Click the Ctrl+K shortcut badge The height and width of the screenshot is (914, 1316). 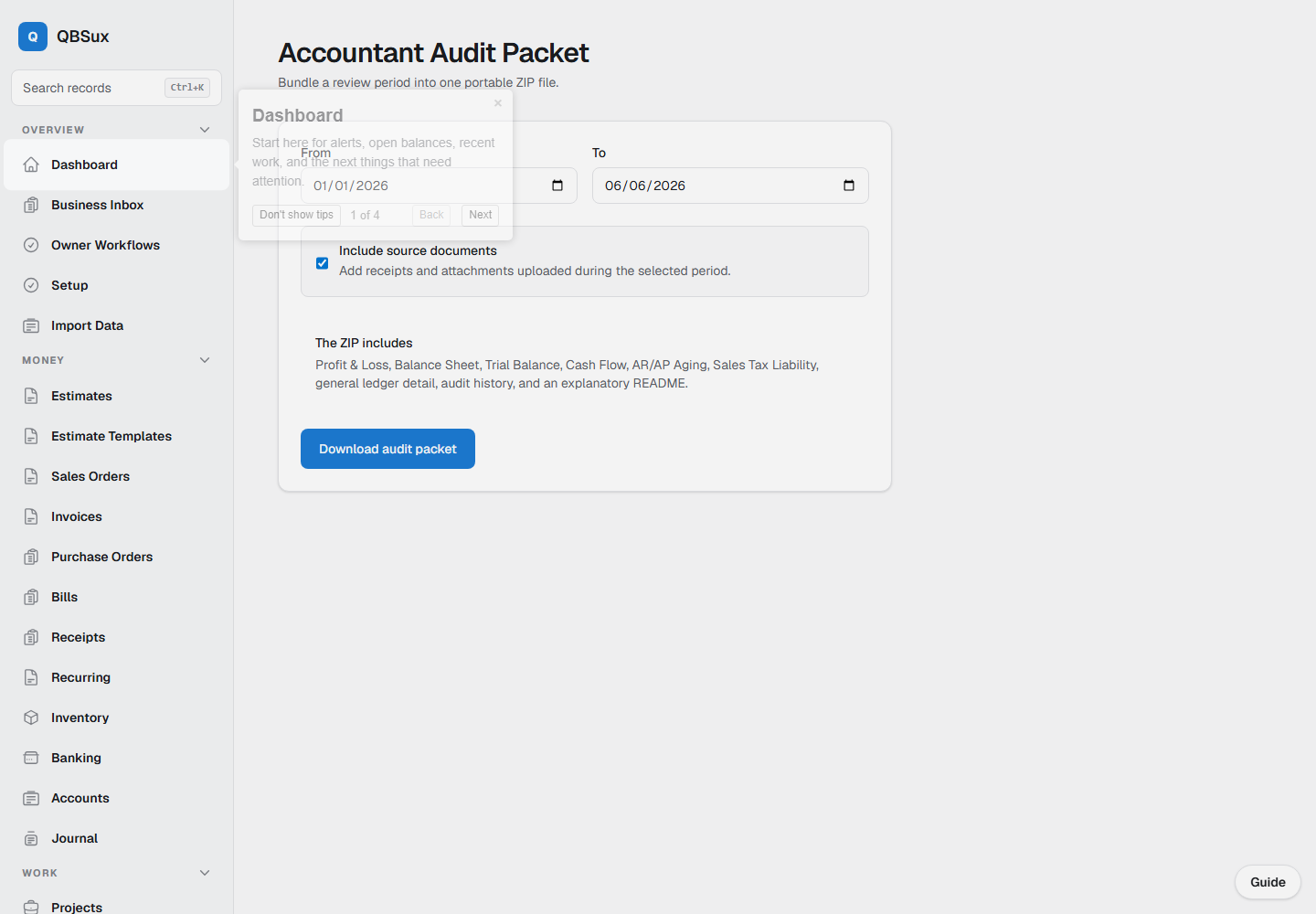(x=187, y=88)
